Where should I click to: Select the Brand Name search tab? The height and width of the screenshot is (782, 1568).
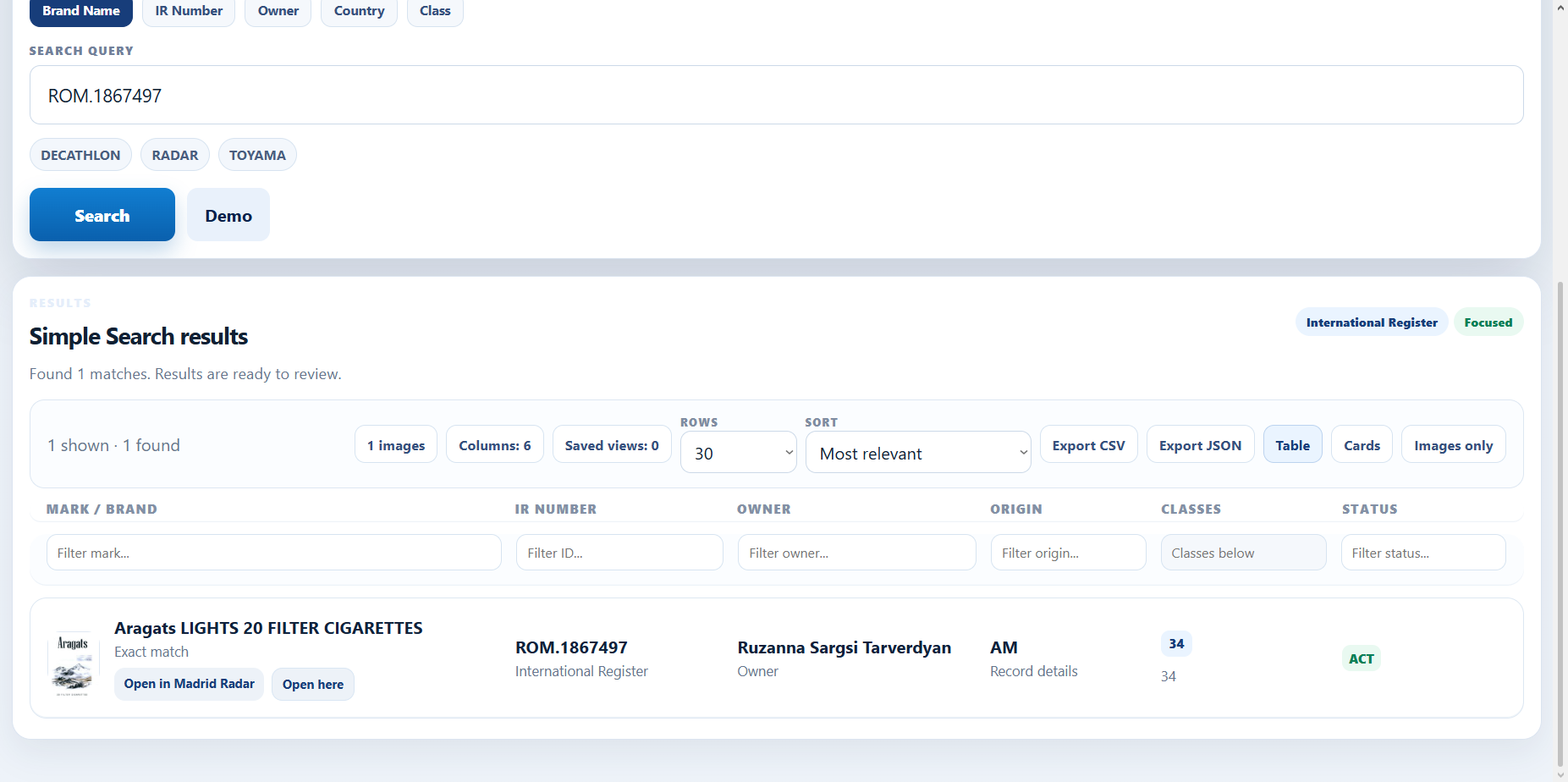click(81, 11)
